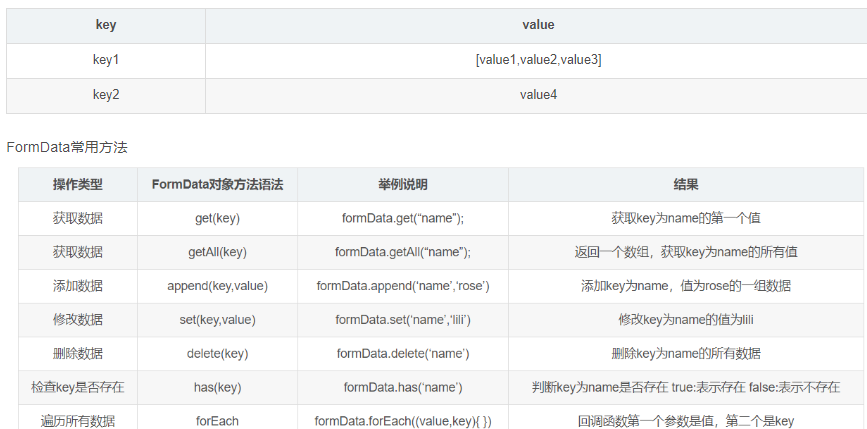Click the 'key' column header

[x=106, y=25]
